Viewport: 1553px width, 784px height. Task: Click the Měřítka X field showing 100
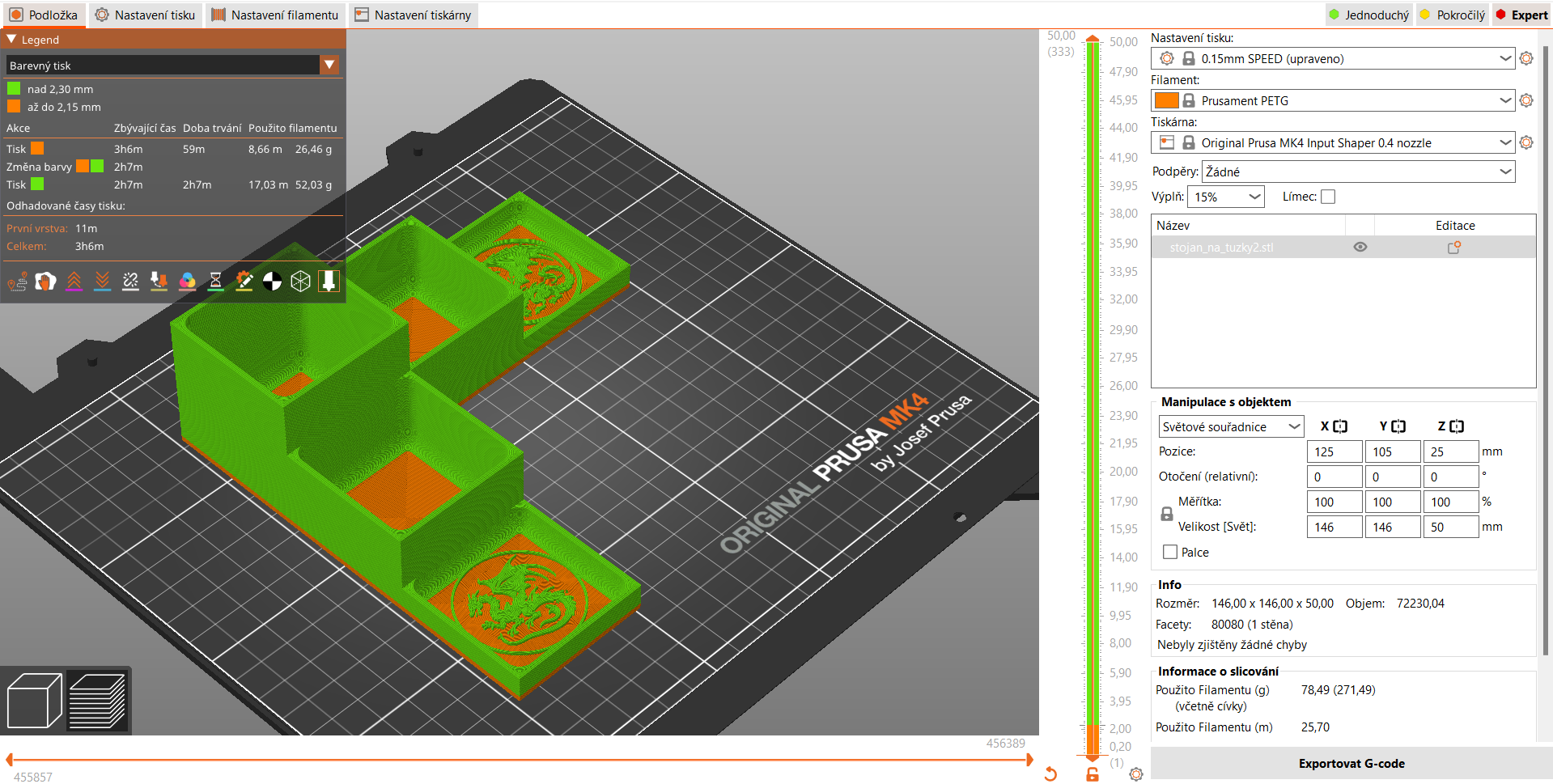click(1334, 502)
